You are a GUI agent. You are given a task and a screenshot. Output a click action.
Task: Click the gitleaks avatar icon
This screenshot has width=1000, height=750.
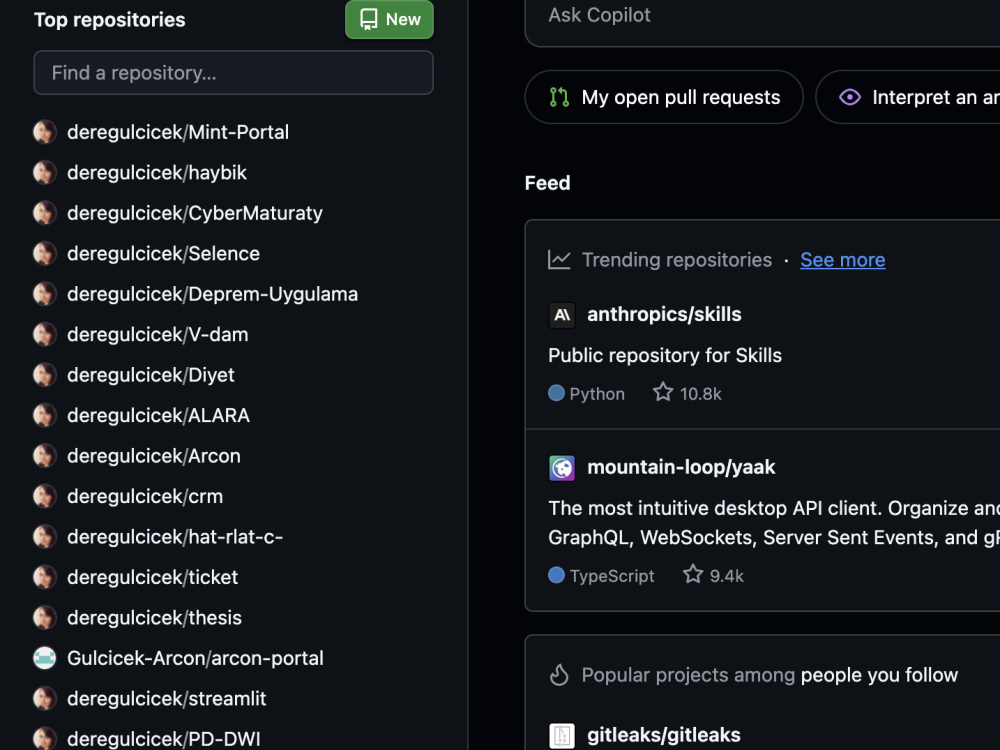(x=562, y=736)
